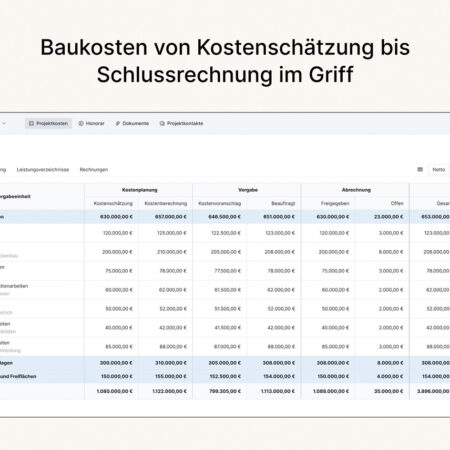Click the Kostenberechnung column header
This screenshot has width=450, height=450.
(166, 203)
